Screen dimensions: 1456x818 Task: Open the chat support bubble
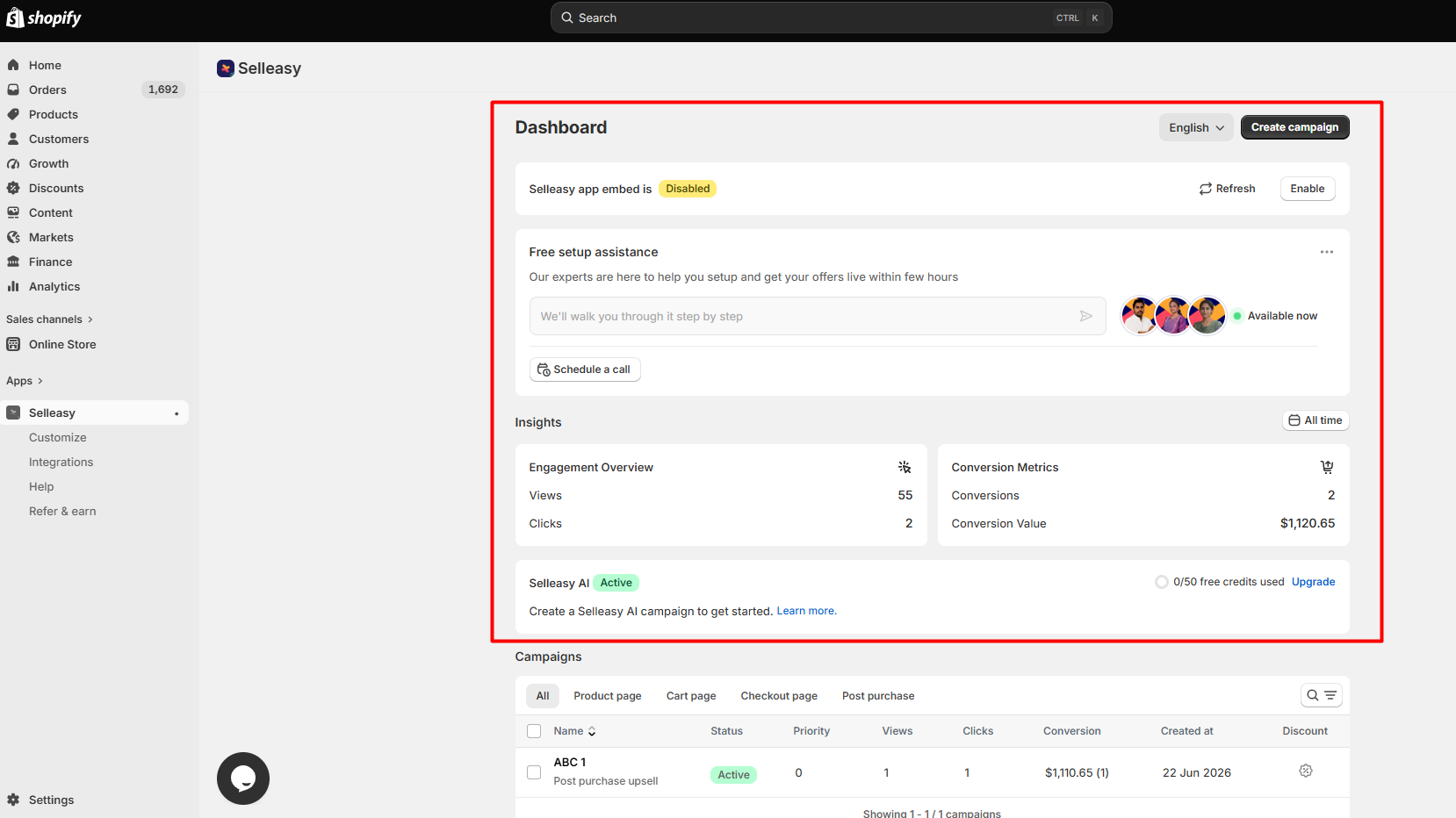pyautogui.click(x=243, y=779)
